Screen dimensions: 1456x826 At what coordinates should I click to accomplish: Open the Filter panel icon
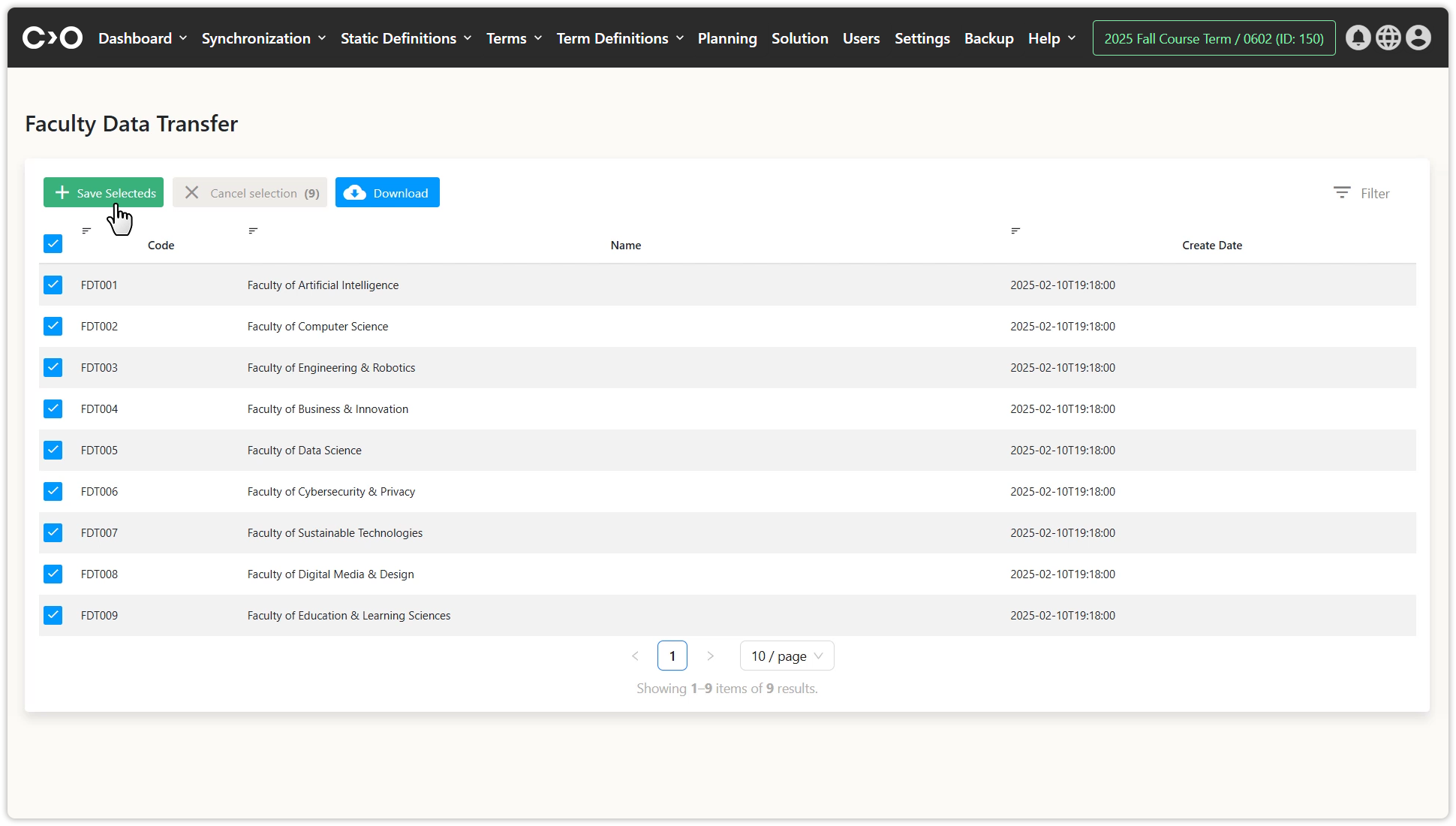pyautogui.click(x=1342, y=193)
